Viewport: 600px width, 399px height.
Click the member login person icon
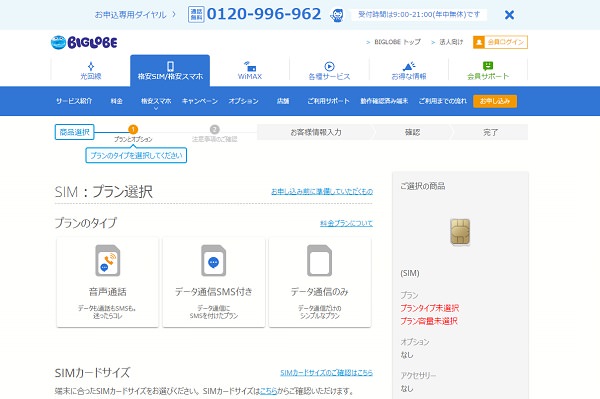pyautogui.click(x=479, y=42)
